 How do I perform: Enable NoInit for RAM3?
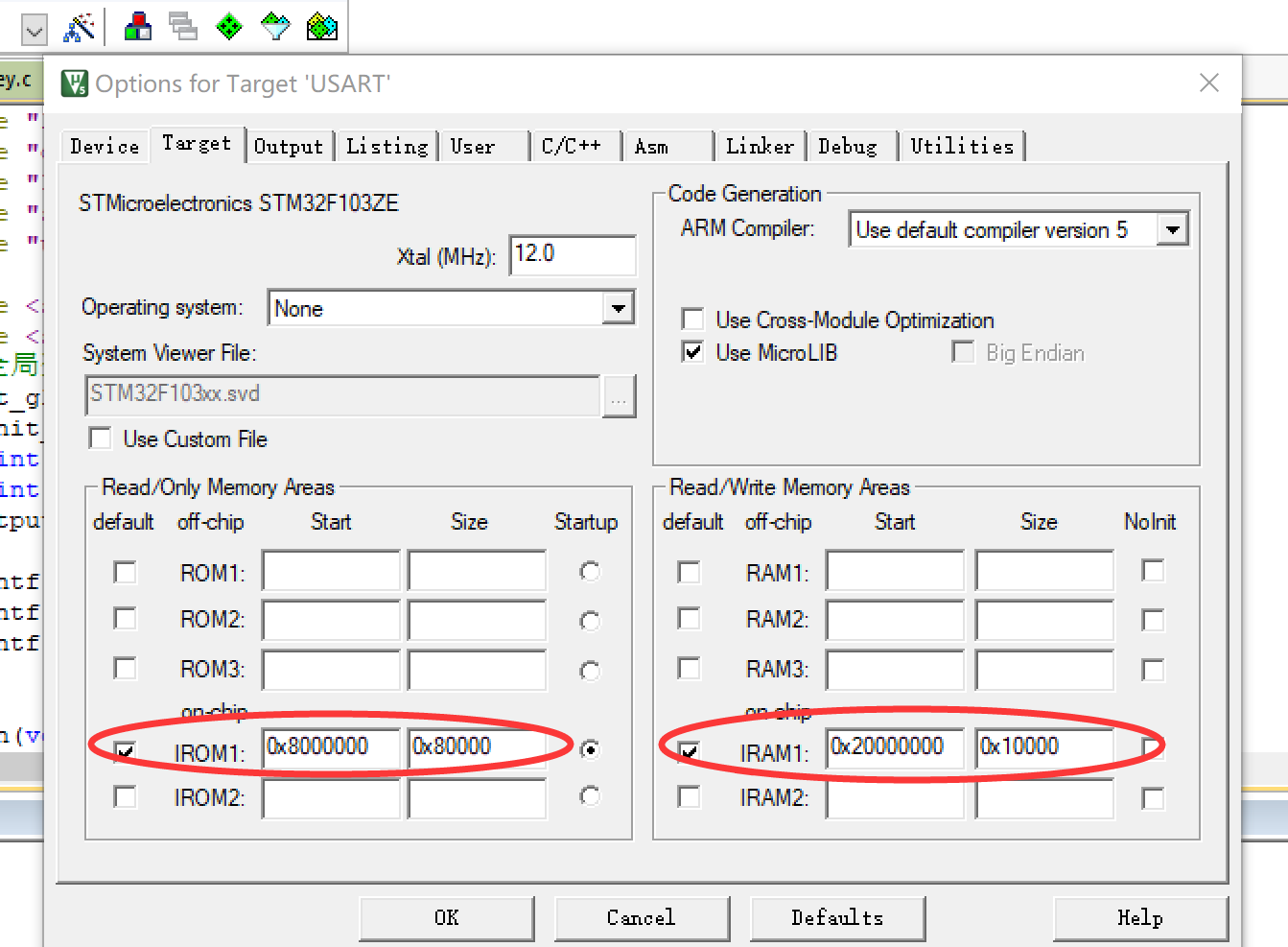point(1153,670)
